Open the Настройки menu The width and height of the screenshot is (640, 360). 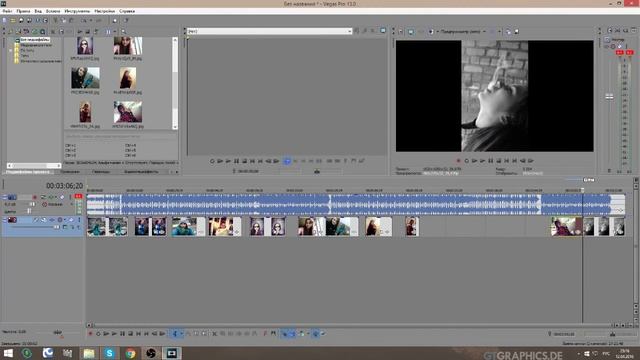click(x=104, y=11)
